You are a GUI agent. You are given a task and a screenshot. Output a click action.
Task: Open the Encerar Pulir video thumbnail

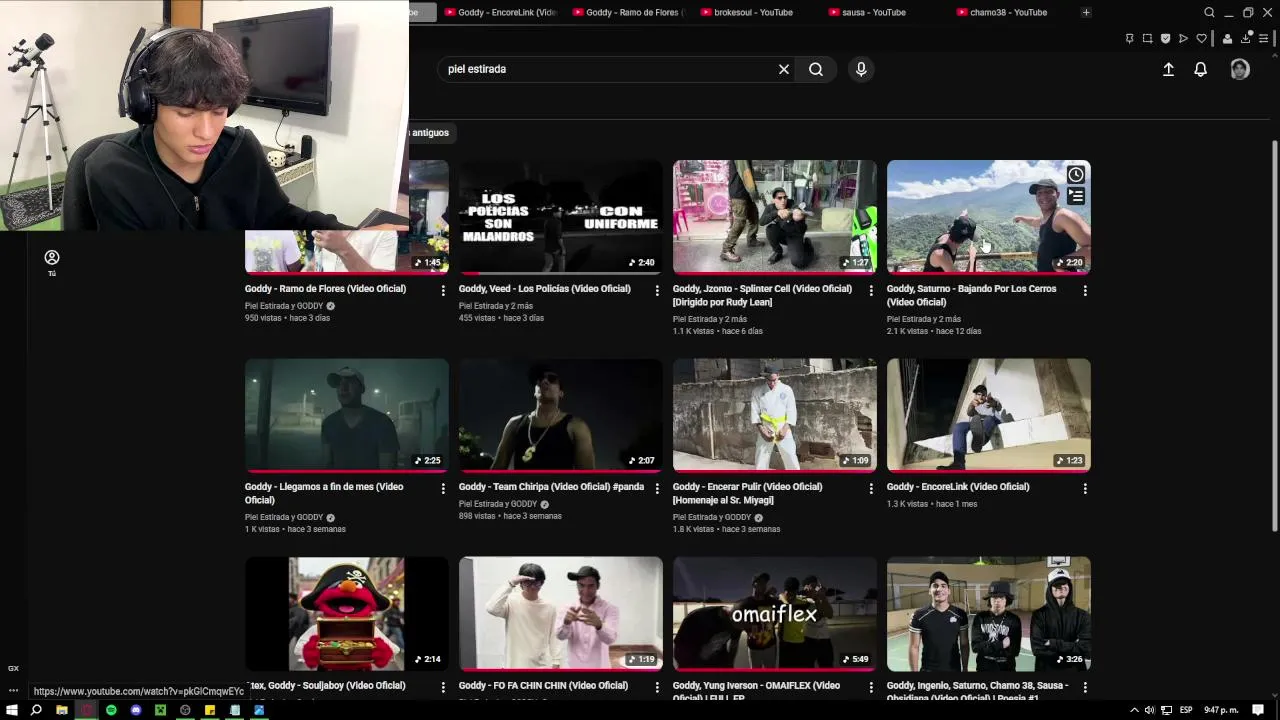pos(774,415)
